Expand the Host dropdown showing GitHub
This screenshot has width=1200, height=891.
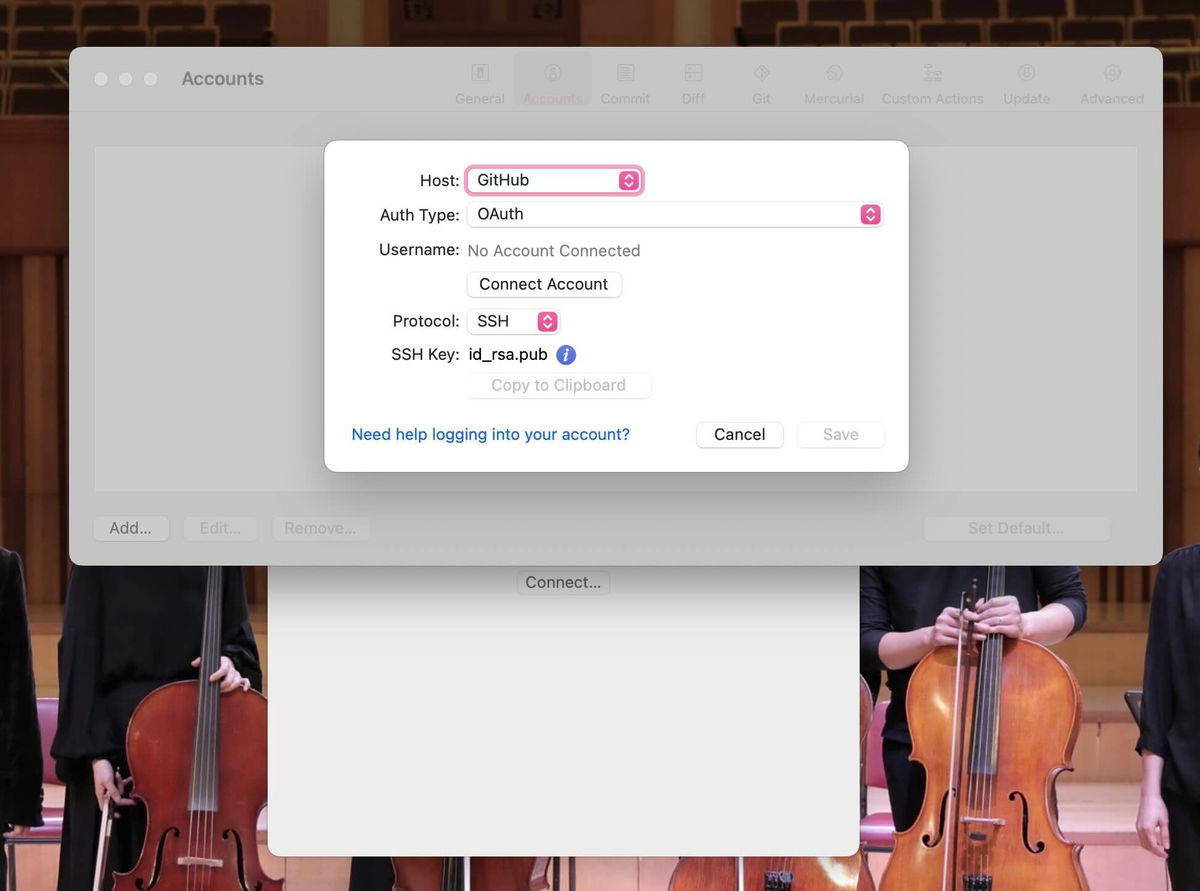coord(554,180)
